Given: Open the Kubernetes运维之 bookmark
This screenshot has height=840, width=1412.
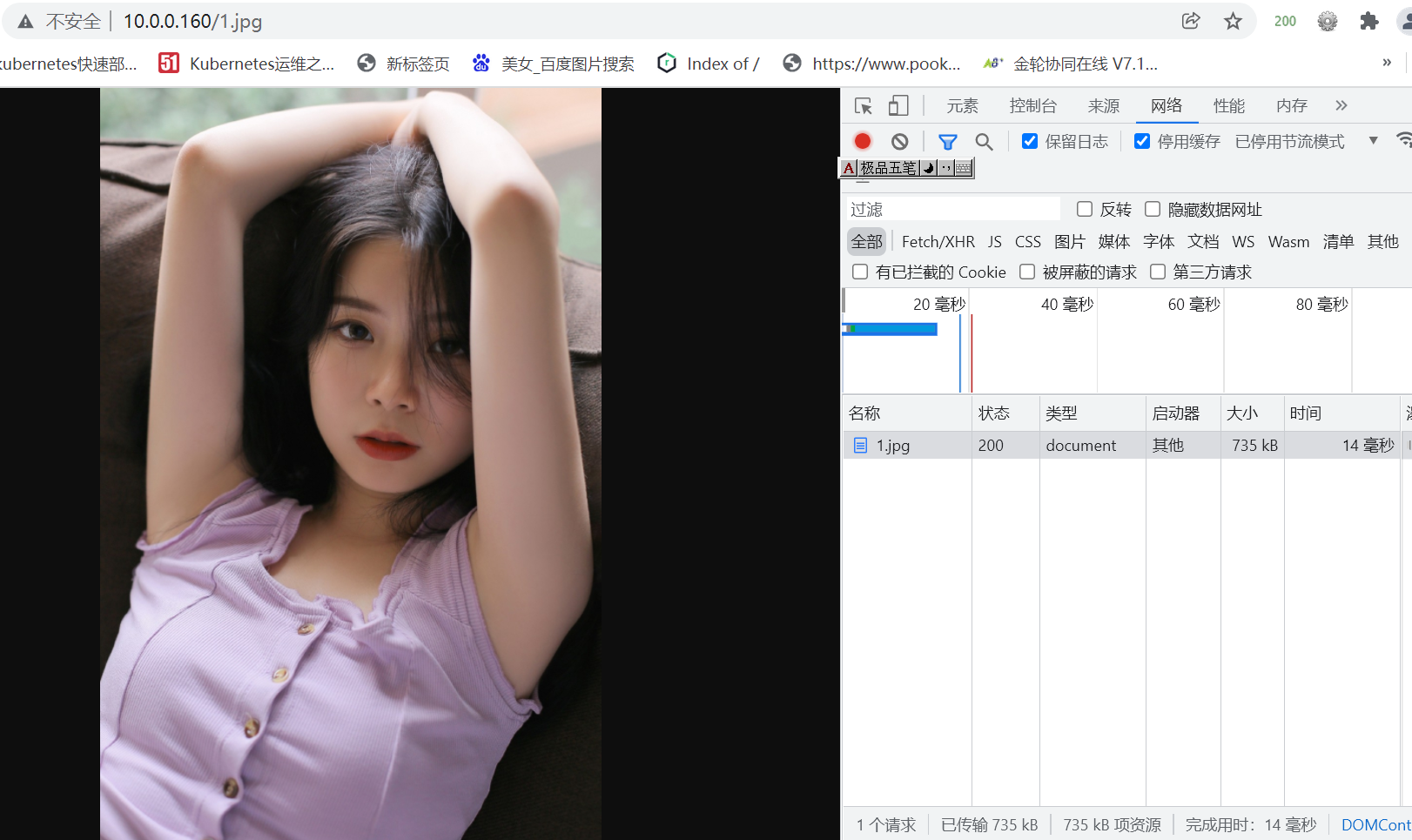Looking at the screenshot, I should tap(246, 63).
